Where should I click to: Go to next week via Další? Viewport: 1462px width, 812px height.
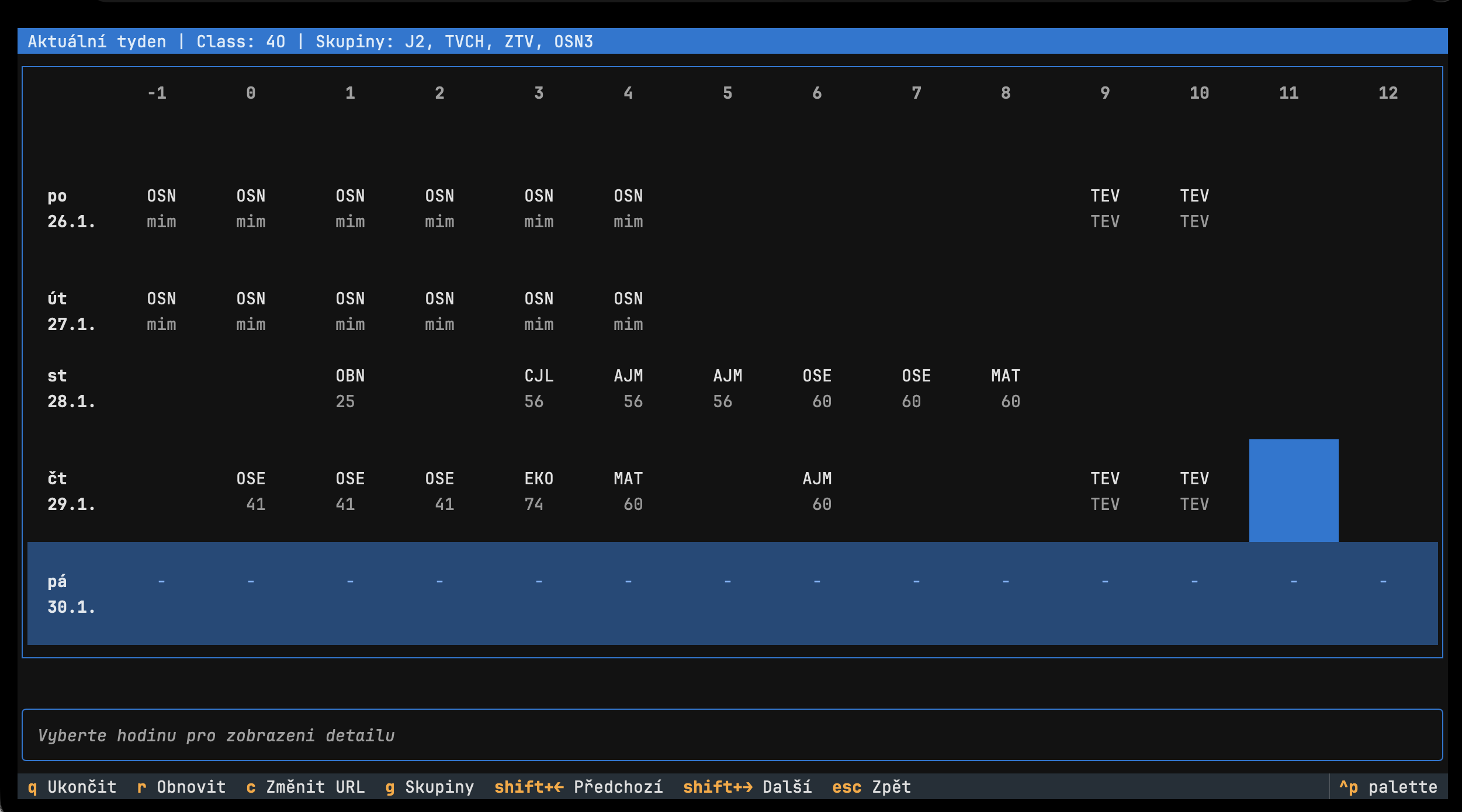click(x=747, y=787)
